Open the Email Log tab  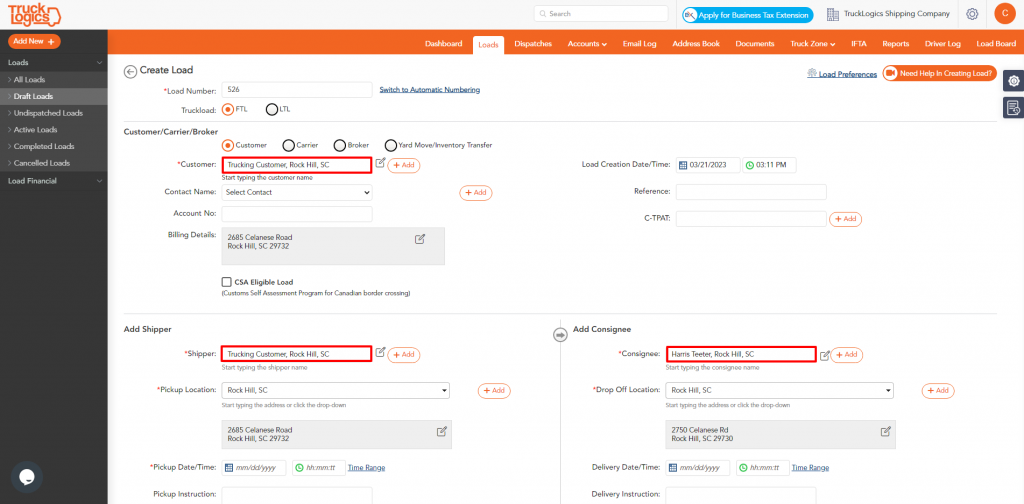[639, 44]
